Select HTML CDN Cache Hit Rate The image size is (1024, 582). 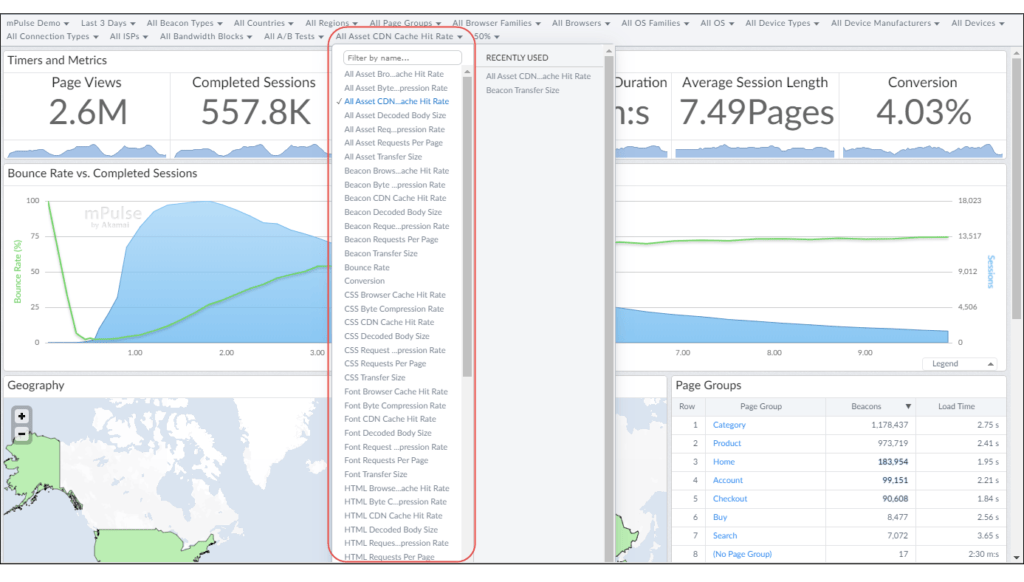coord(393,516)
